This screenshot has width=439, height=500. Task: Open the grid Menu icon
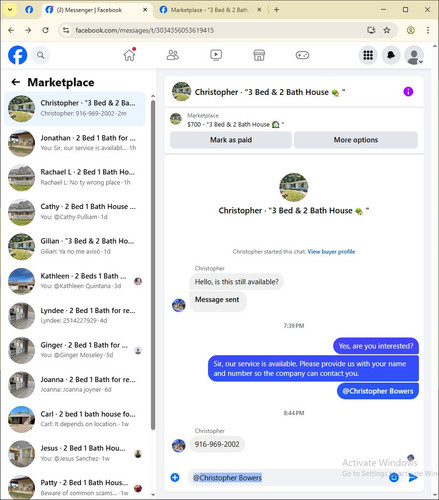(368, 55)
